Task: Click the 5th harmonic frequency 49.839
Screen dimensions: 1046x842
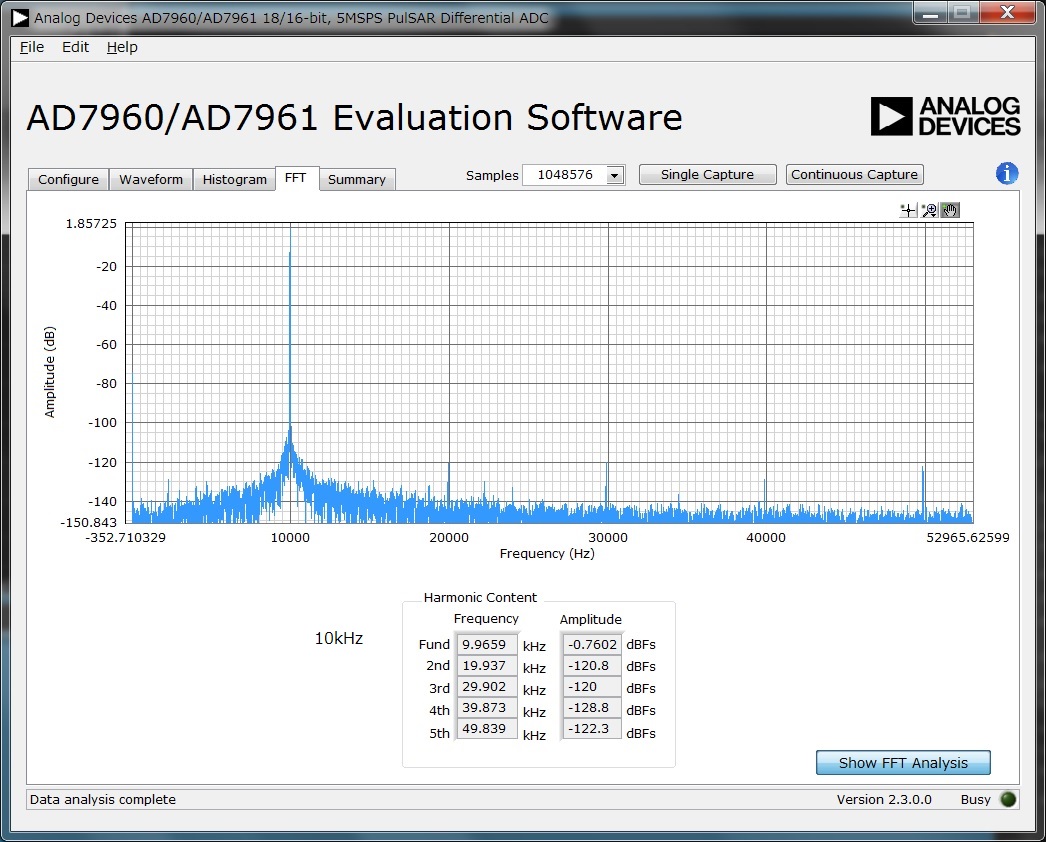Action: click(x=486, y=729)
